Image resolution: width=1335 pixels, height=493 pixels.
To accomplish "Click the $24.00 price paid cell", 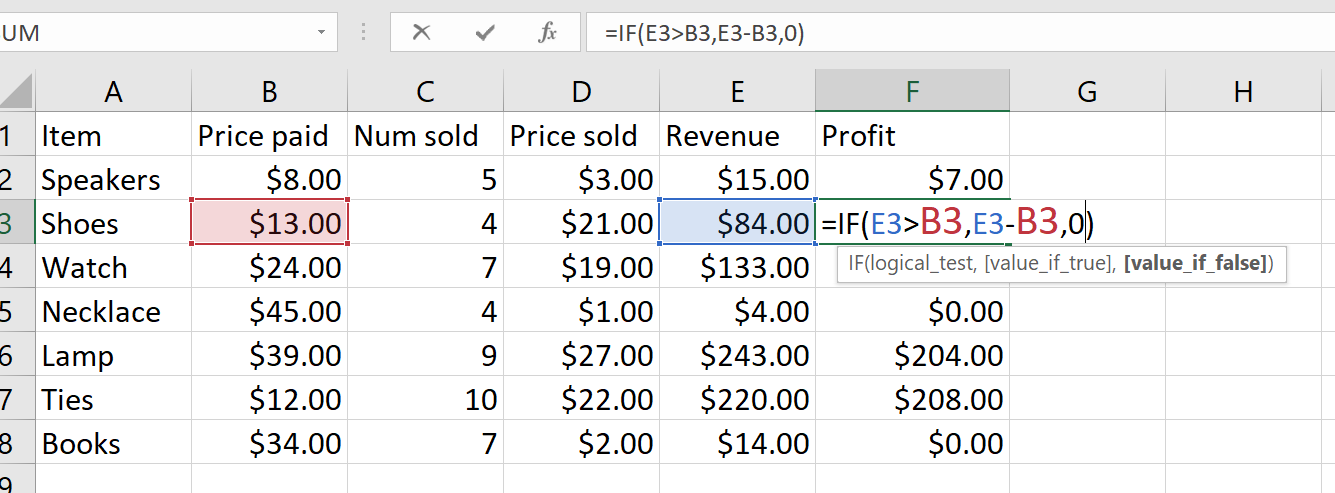I will pyautogui.click(x=269, y=267).
